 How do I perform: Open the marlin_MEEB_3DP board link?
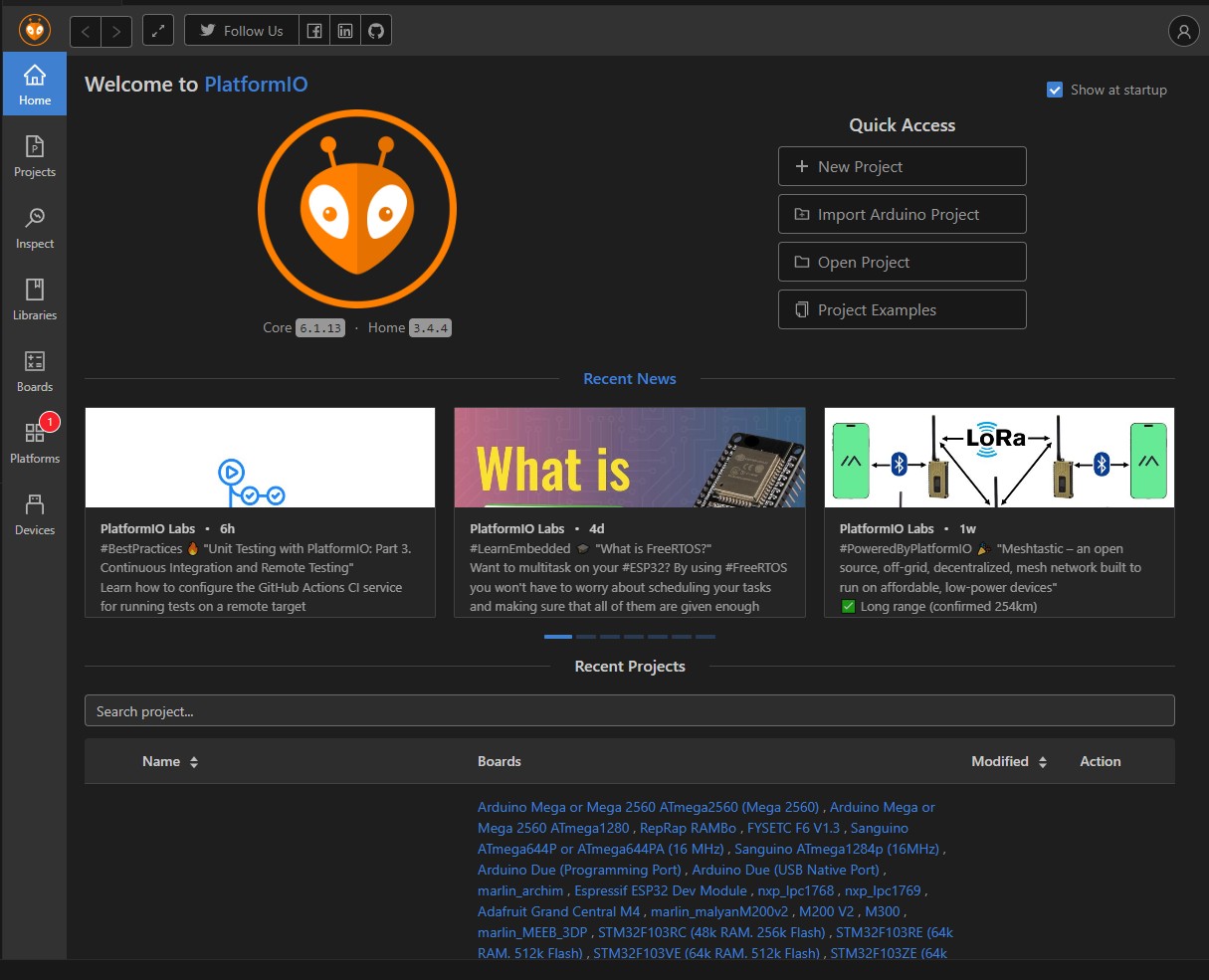532,932
